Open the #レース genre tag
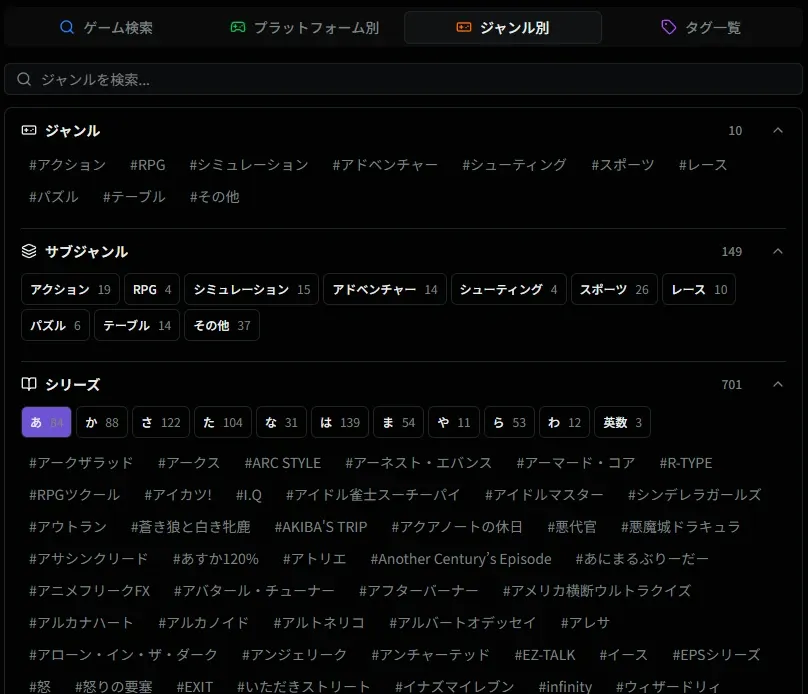 (x=703, y=165)
